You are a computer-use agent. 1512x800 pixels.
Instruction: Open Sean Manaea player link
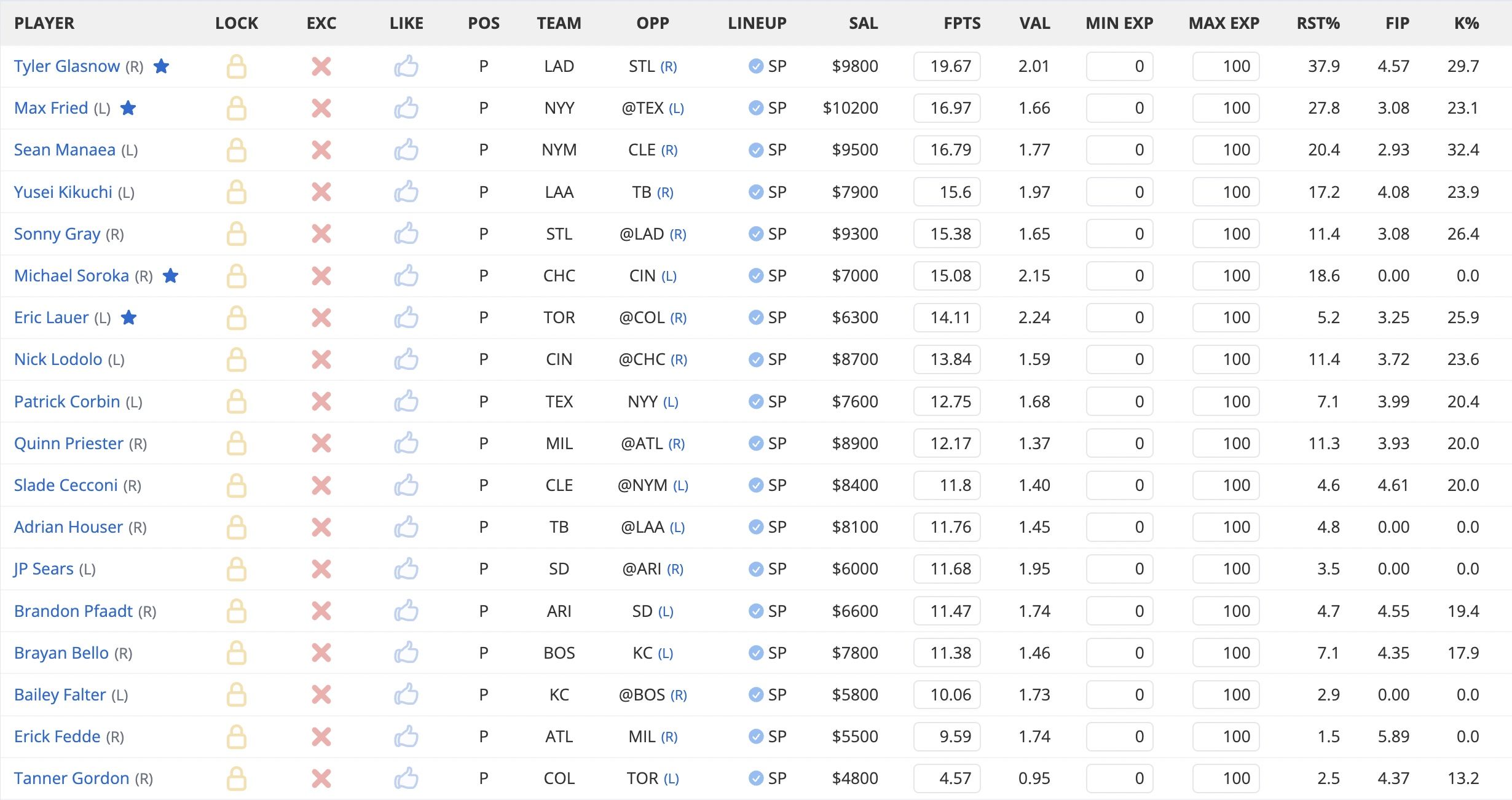[x=65, y=150]
